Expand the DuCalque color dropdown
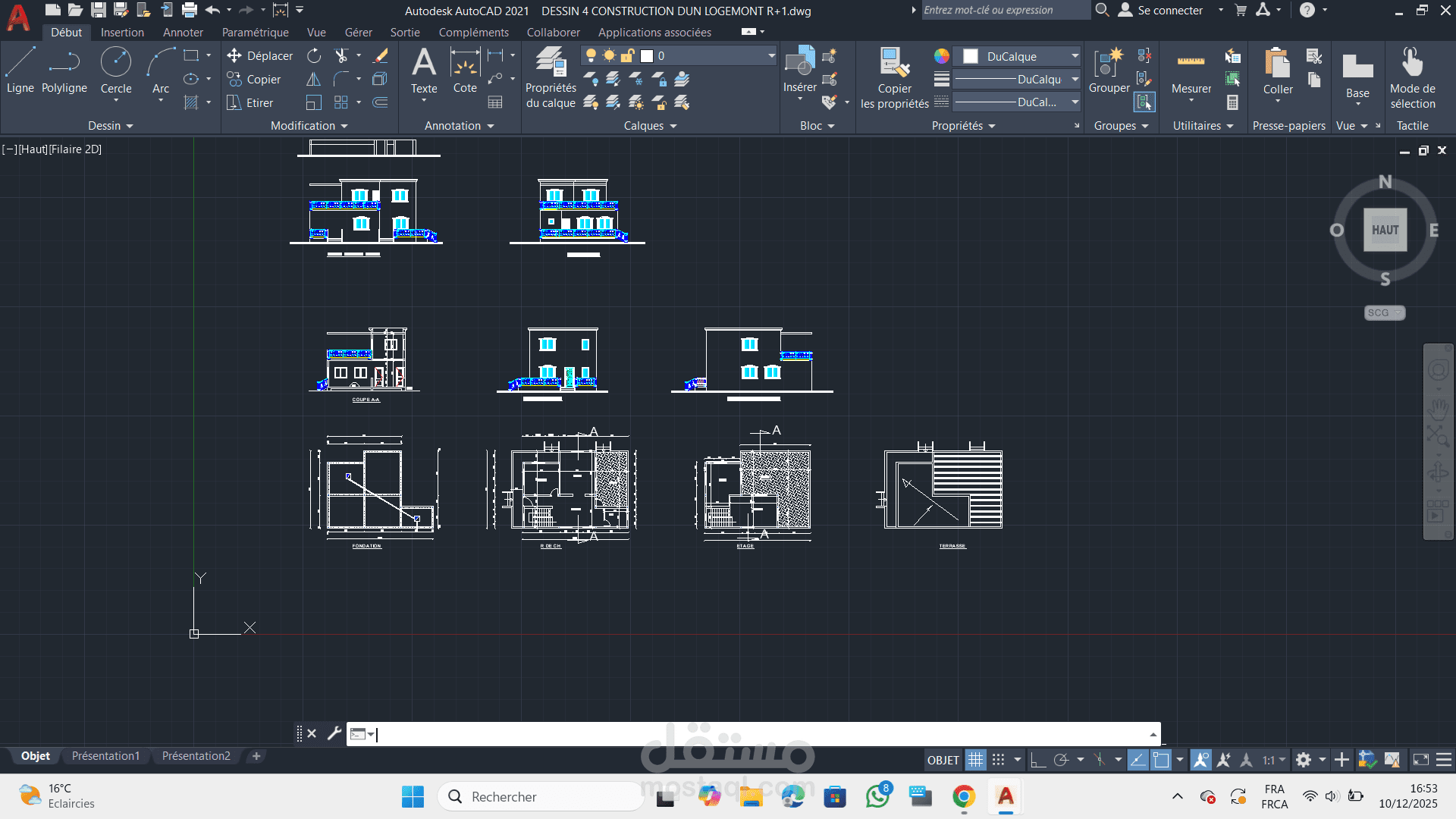 (x=1075, y=56)
